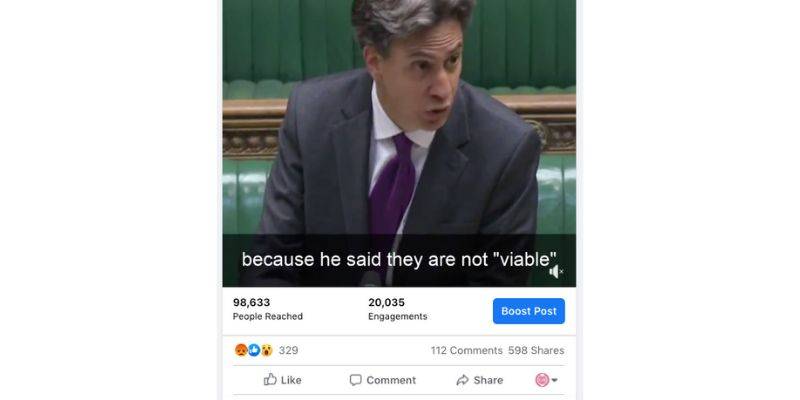Open the 20,035 Engagements stat

coord(397,309)
